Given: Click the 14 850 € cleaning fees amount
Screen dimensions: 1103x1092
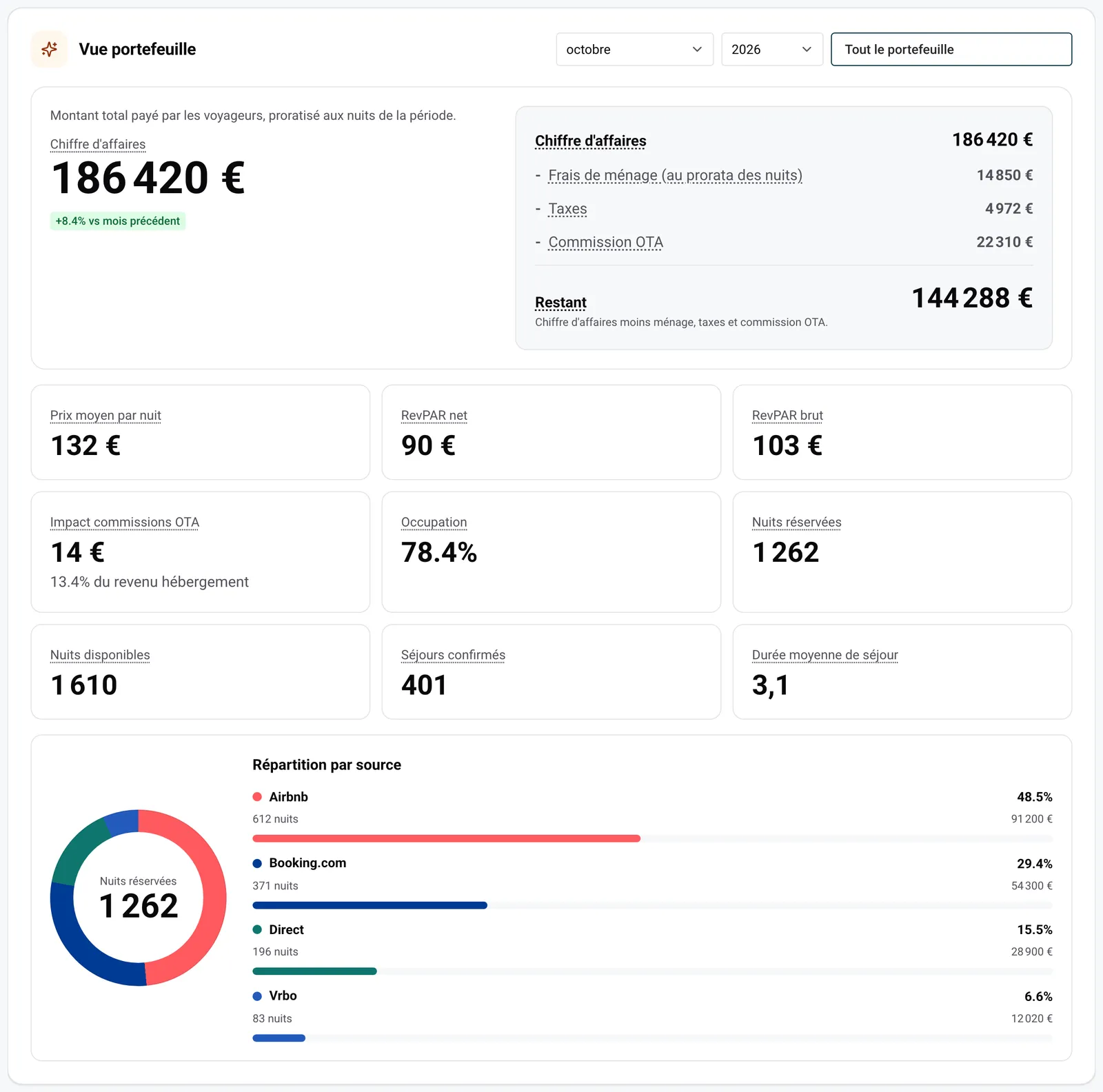Looking at the screenshot, I should click(x=1004, y=175).
